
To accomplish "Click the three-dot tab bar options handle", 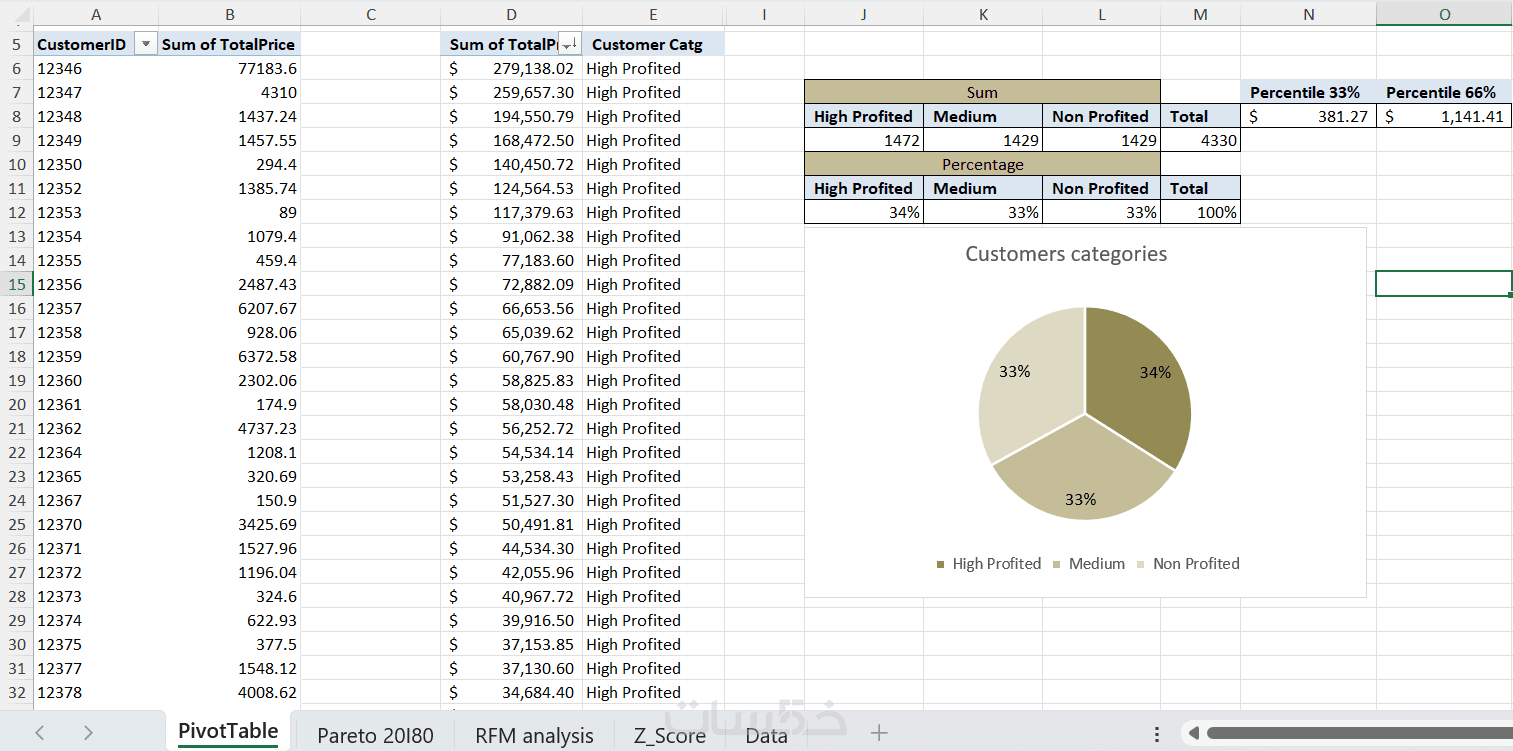I will [x=1157, y=734].
